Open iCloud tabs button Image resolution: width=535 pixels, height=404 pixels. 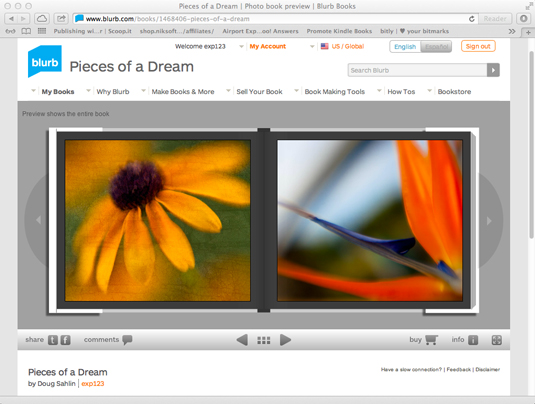pyautogui.click(x=42, y=18)
